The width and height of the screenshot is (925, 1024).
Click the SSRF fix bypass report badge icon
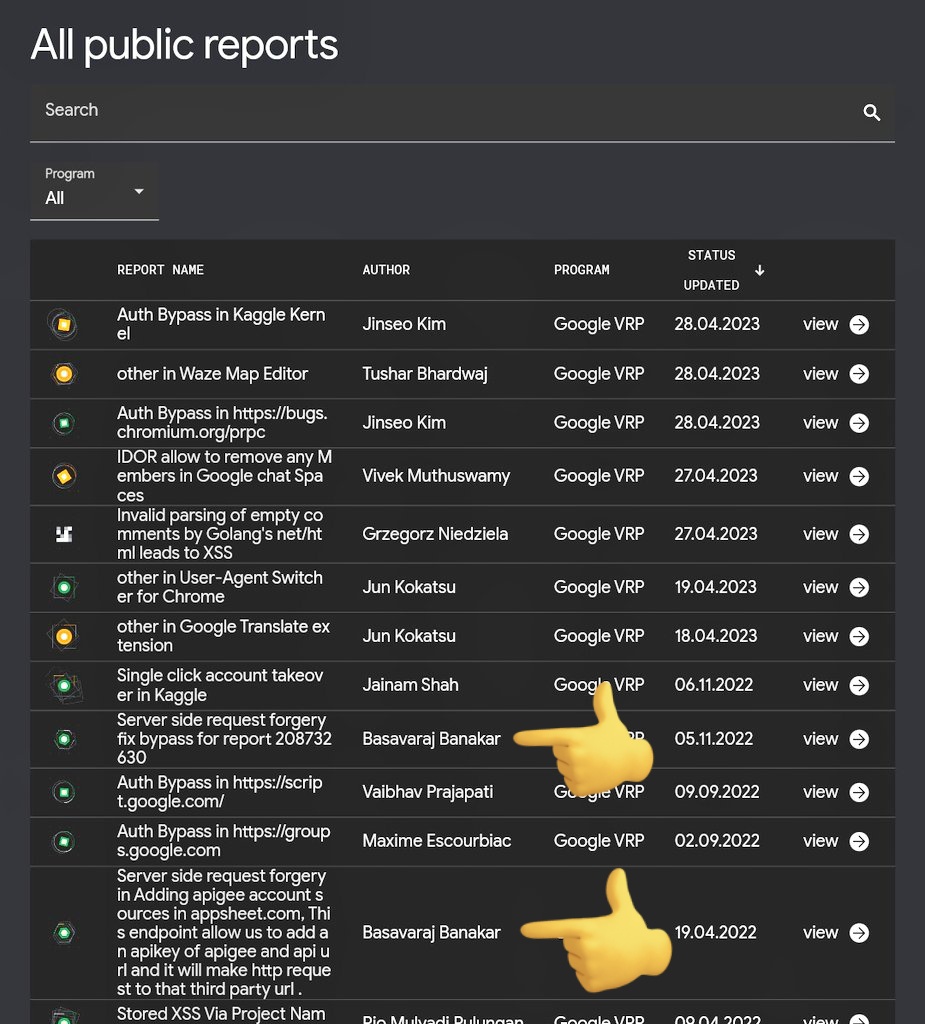pos(64,739)
